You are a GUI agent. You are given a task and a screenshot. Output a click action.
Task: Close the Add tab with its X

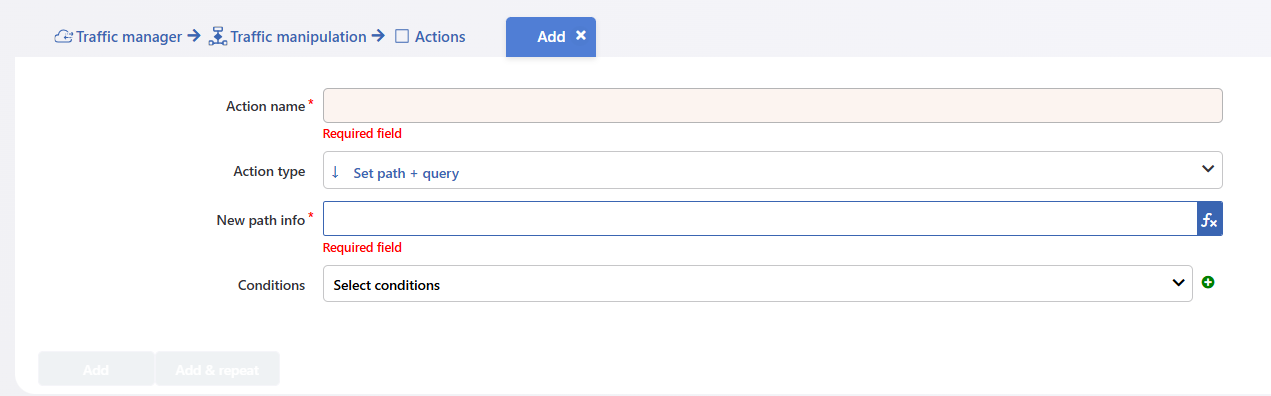pyautogui.click(x=581, y=35)
